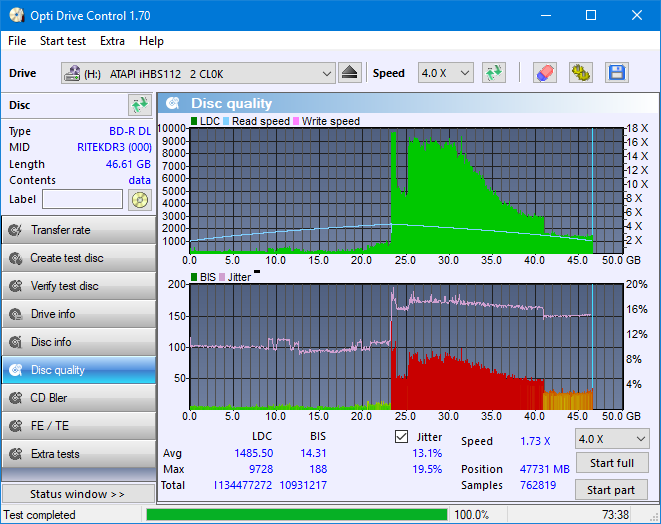Click the Disc quality header disc icon
This screenshot has width=661, height=524.
click(x=173, y=103)
